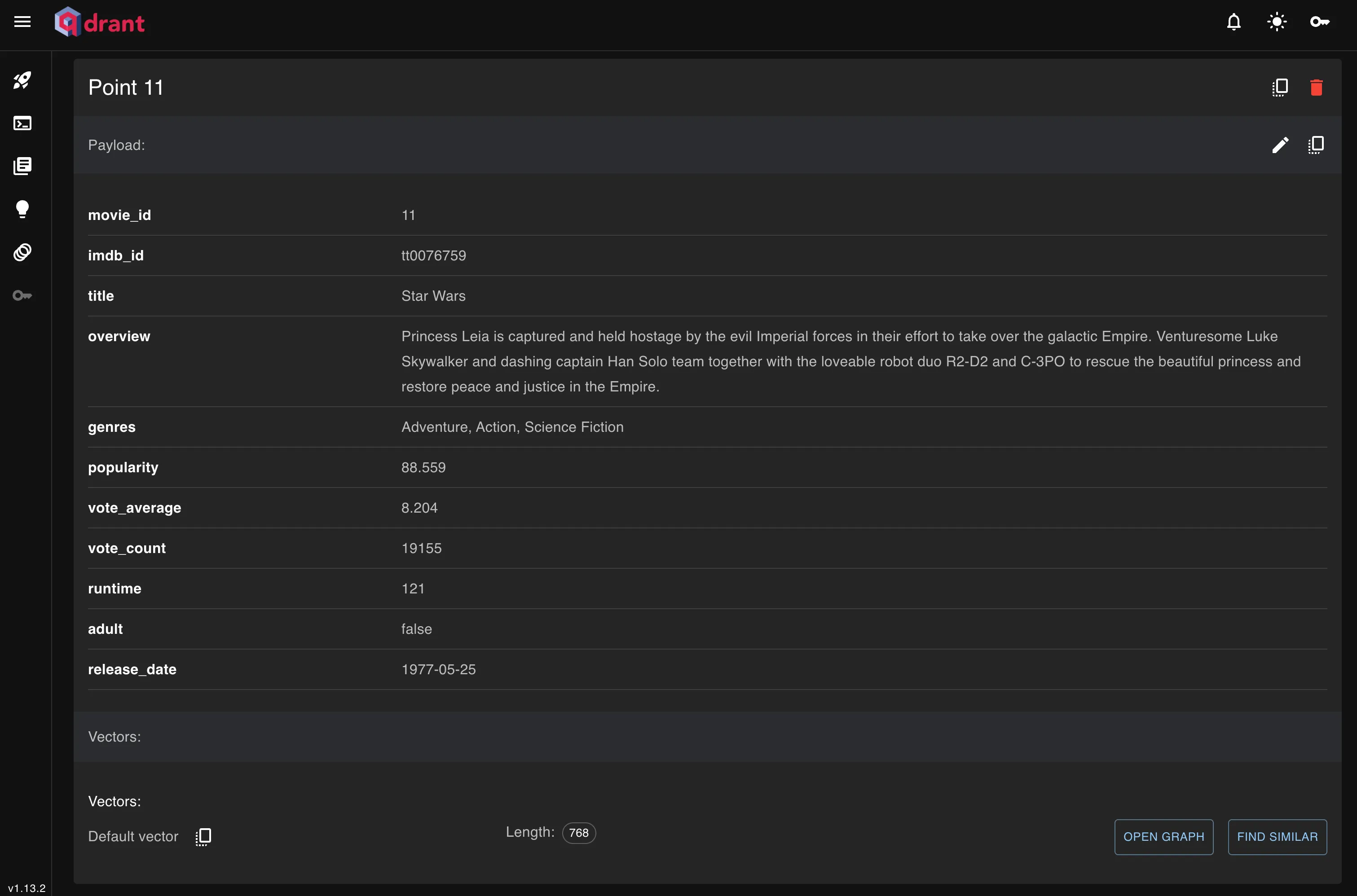1357x896 pixels.
Task: Click the Qdrant logo
Action: tap(99, 22)
